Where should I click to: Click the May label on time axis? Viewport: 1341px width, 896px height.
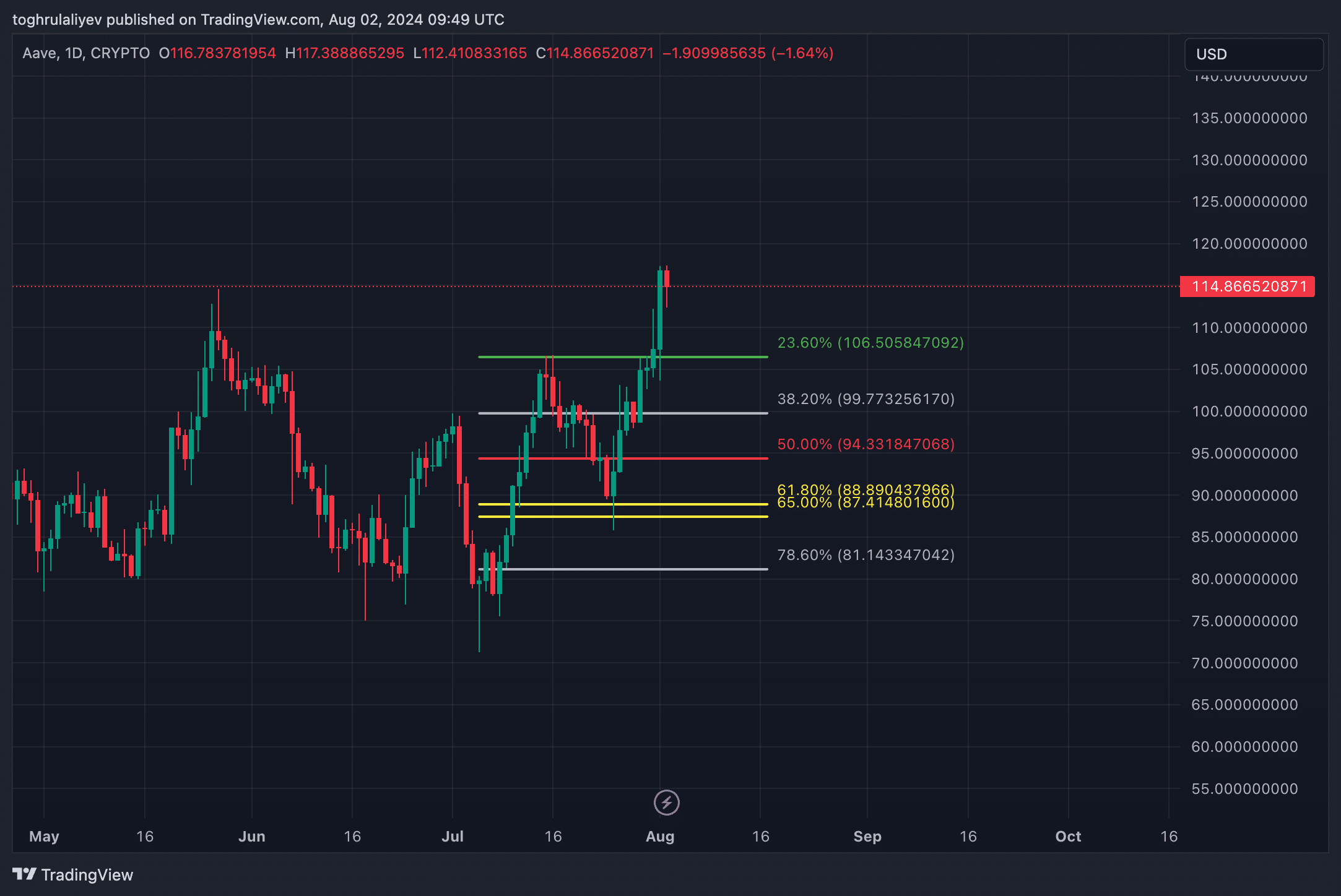(44, 837)
